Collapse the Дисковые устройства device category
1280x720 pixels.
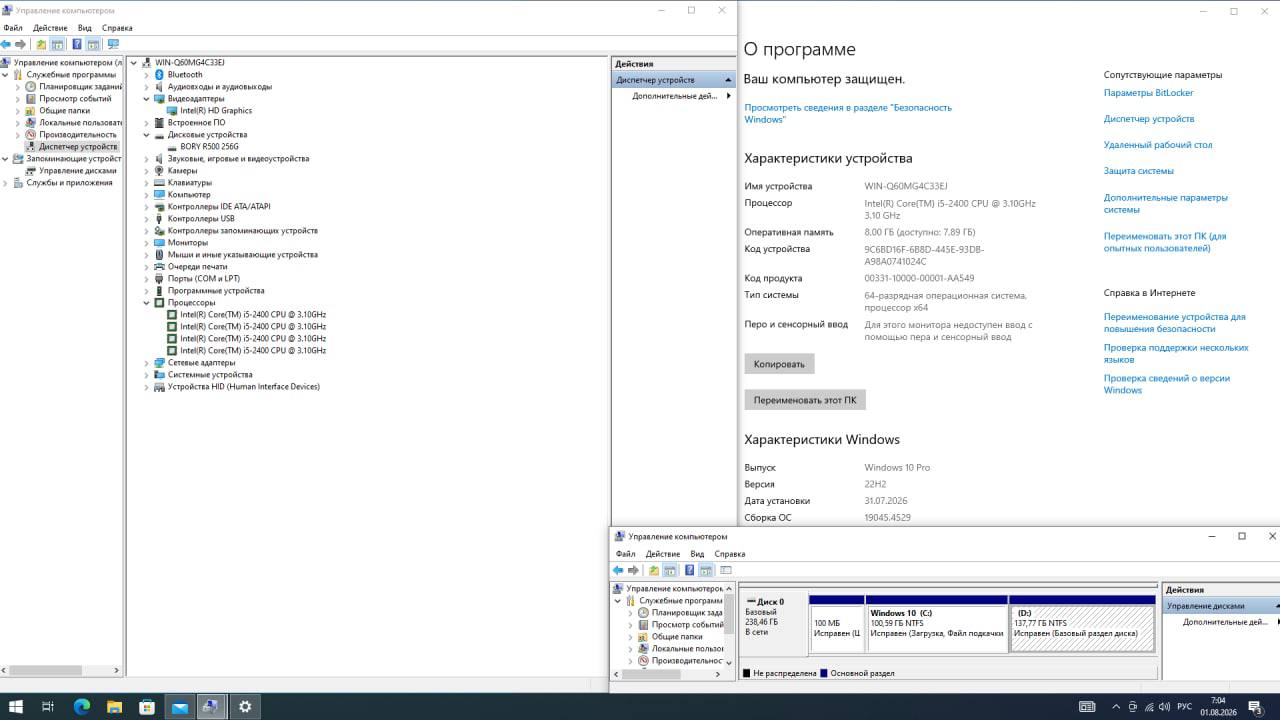pyautogui.click(x=146, y=135)
